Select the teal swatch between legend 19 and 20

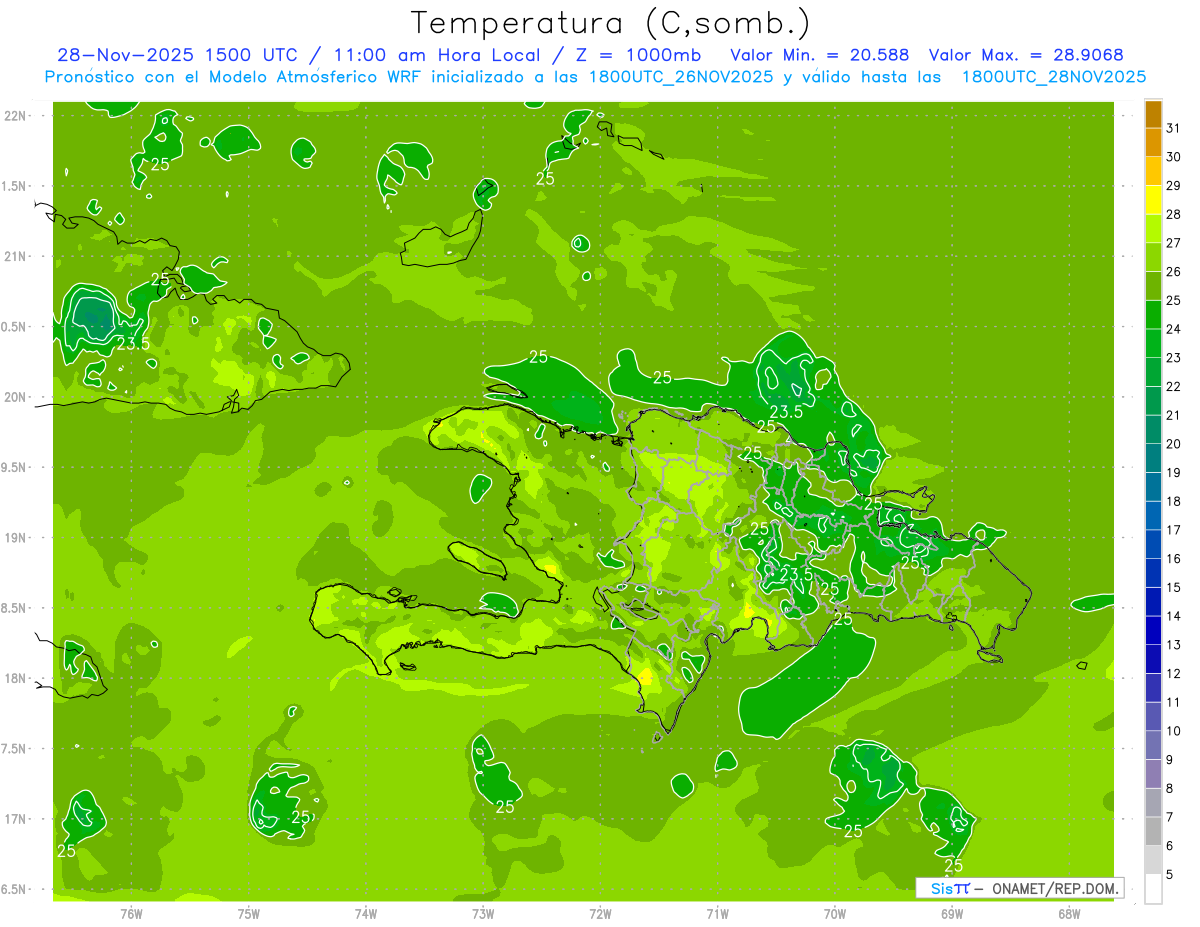click(1153, 458)
